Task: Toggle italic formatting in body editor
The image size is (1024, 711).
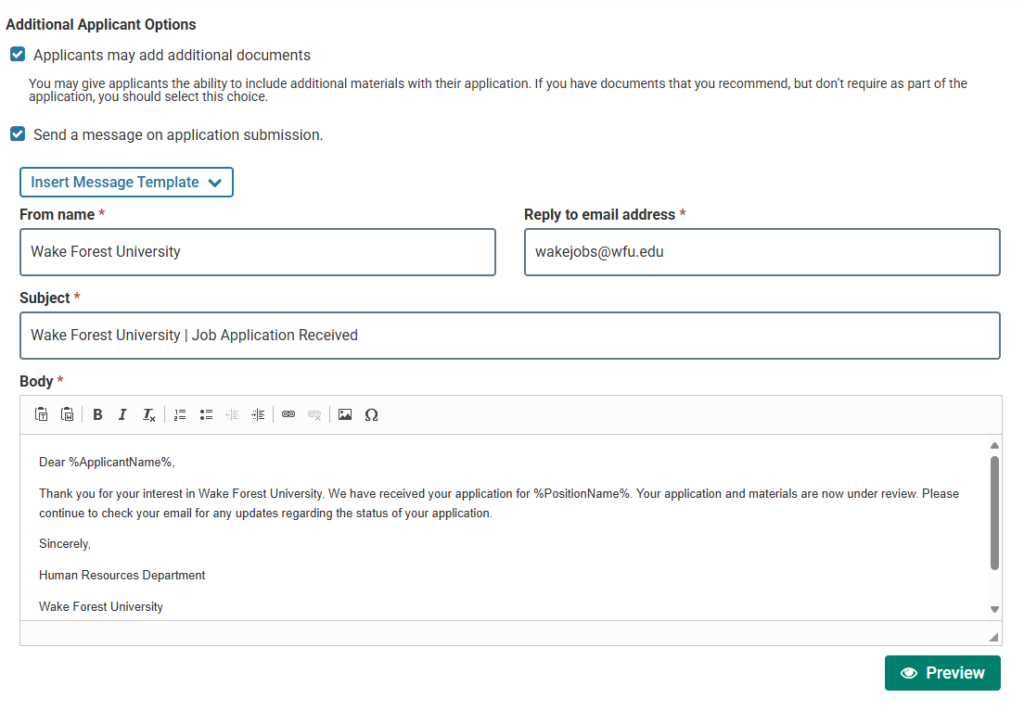Action: coord(122,415)
